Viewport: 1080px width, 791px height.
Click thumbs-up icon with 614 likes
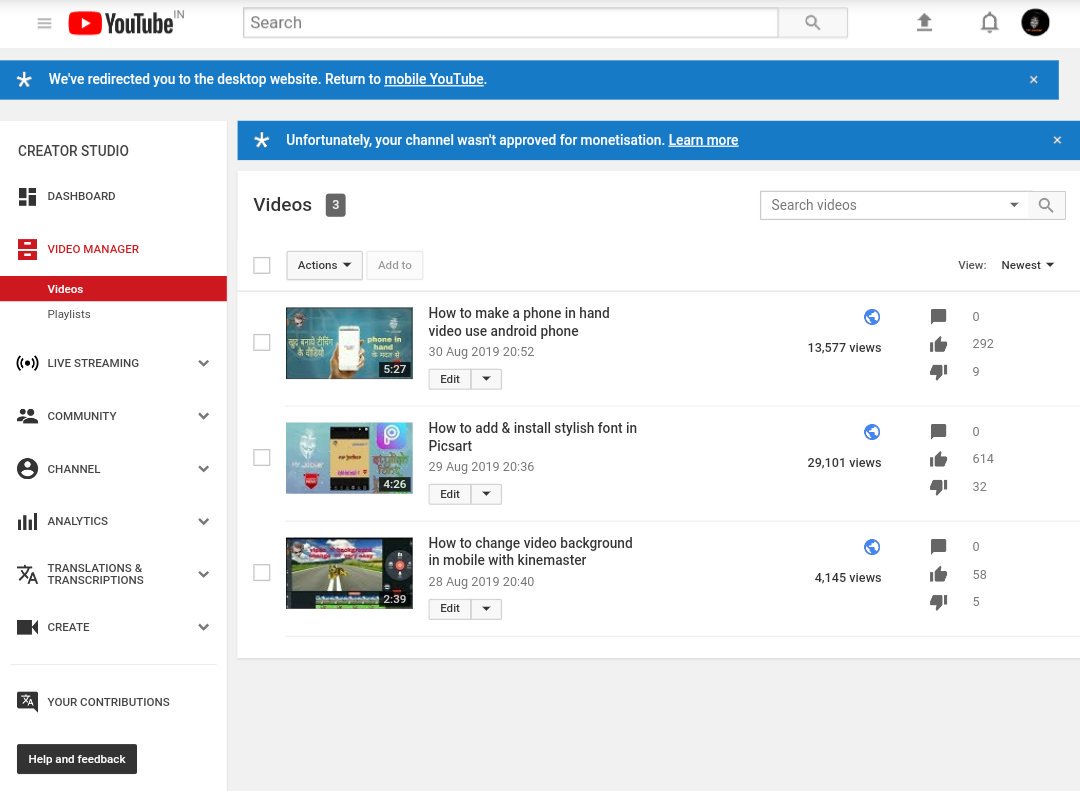938,460
